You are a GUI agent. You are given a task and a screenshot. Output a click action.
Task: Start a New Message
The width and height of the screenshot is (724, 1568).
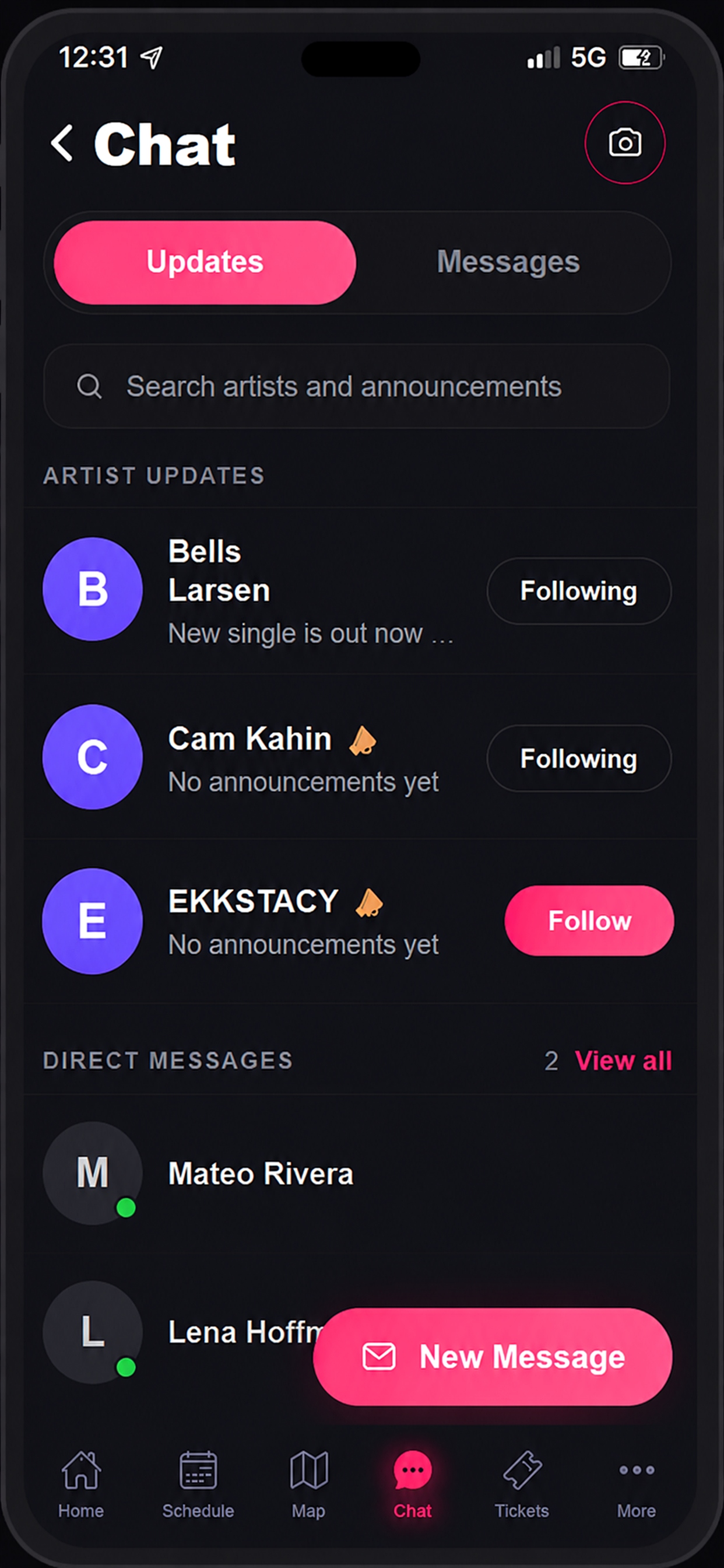pos(493,1357)
